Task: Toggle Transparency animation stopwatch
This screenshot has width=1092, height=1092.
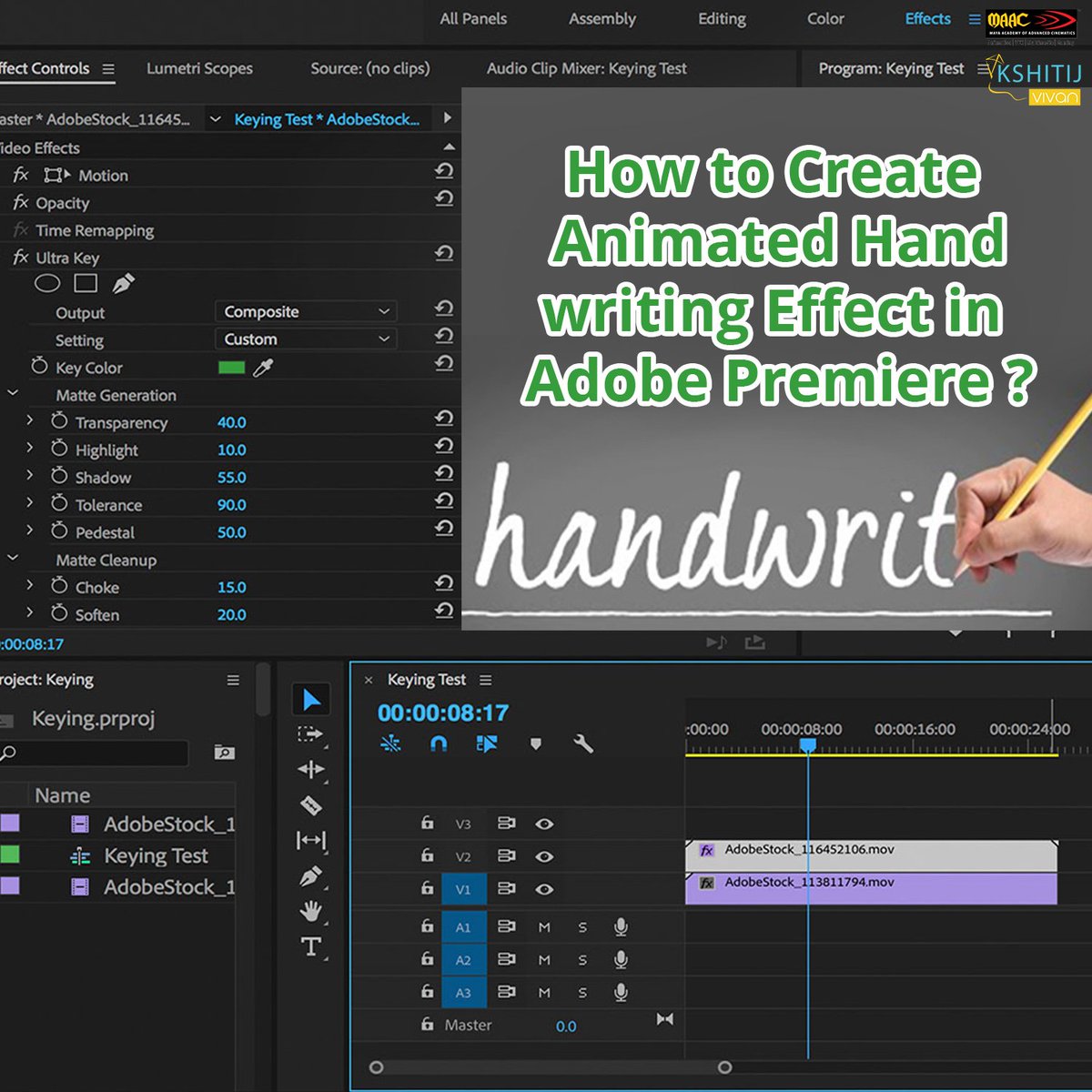Action: click(59, 421)
